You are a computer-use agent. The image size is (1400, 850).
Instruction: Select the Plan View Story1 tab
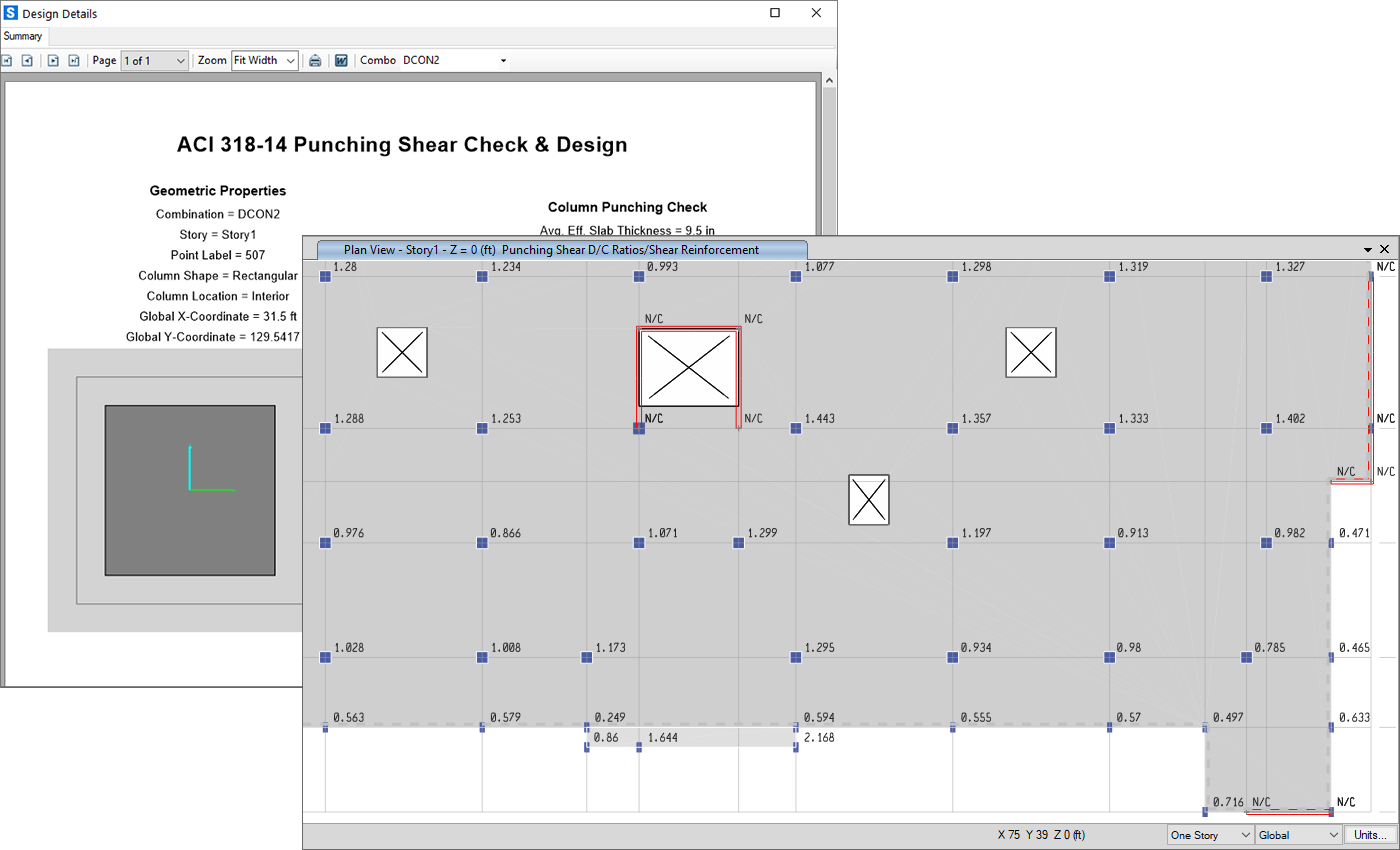[561, 249]
